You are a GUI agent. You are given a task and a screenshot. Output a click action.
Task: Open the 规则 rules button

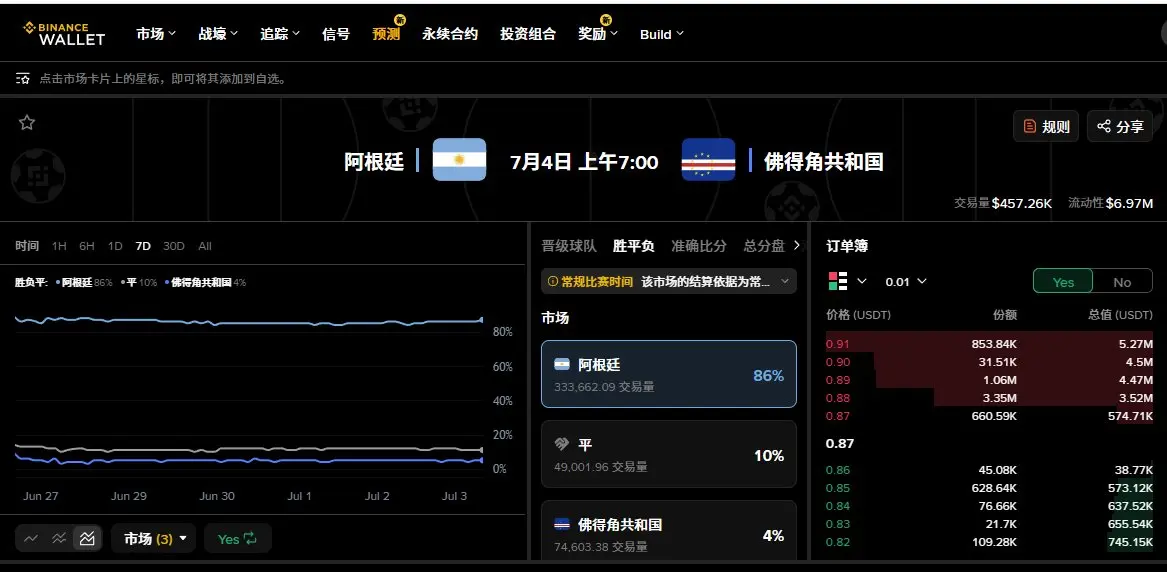[1046, 126]
